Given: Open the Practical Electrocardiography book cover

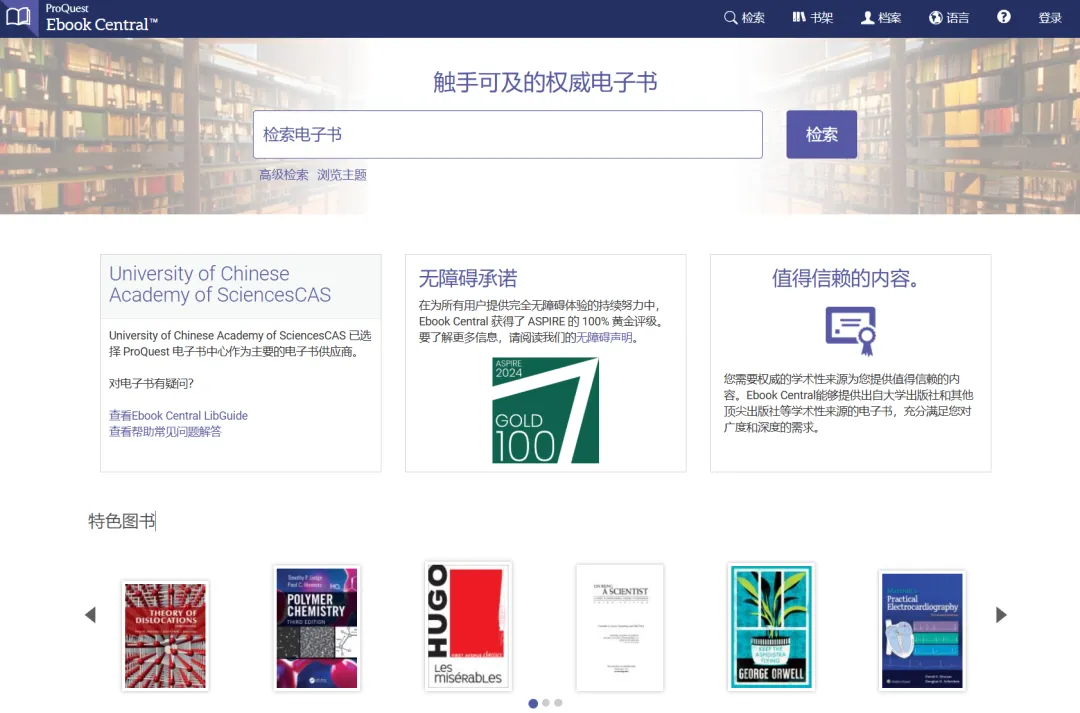Looking at the screenshot, I should pos(923,631).
